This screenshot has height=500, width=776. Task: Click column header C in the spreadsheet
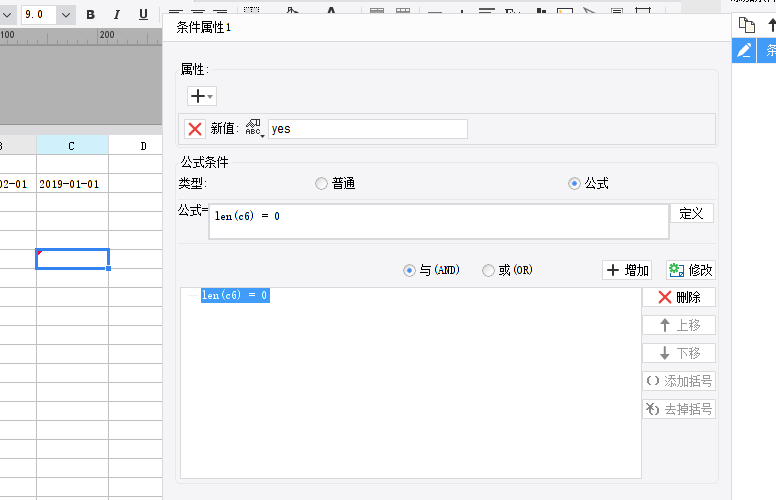[72, 146]
